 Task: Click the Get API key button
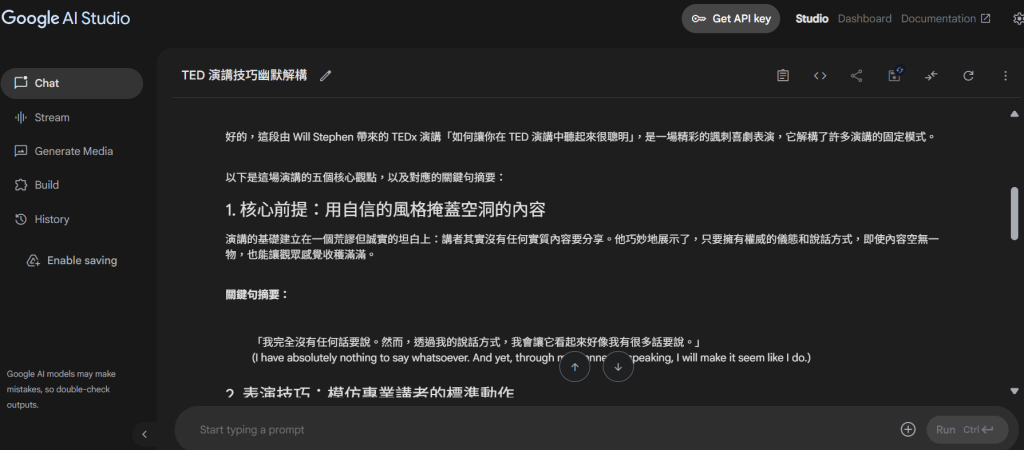(x=730, y=19)
